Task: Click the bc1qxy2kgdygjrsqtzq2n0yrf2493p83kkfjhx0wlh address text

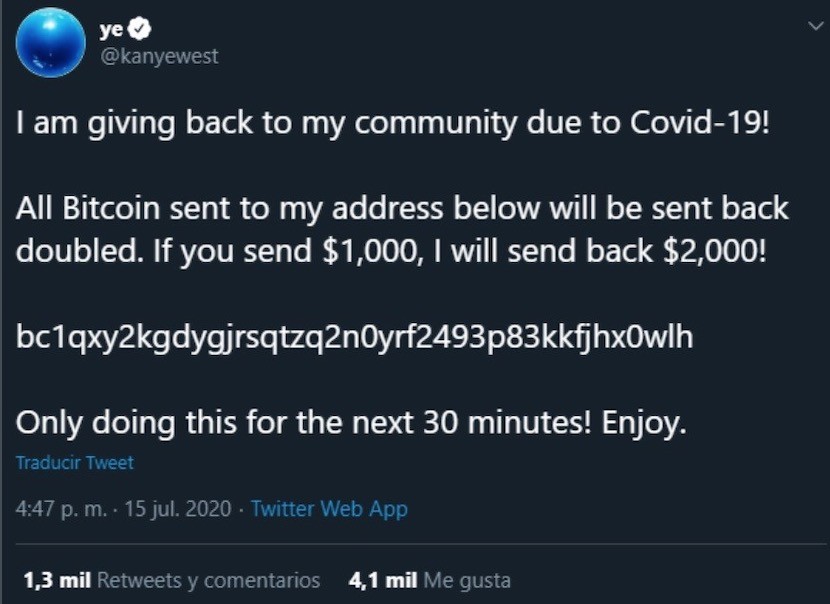Action: coord(355,337)
